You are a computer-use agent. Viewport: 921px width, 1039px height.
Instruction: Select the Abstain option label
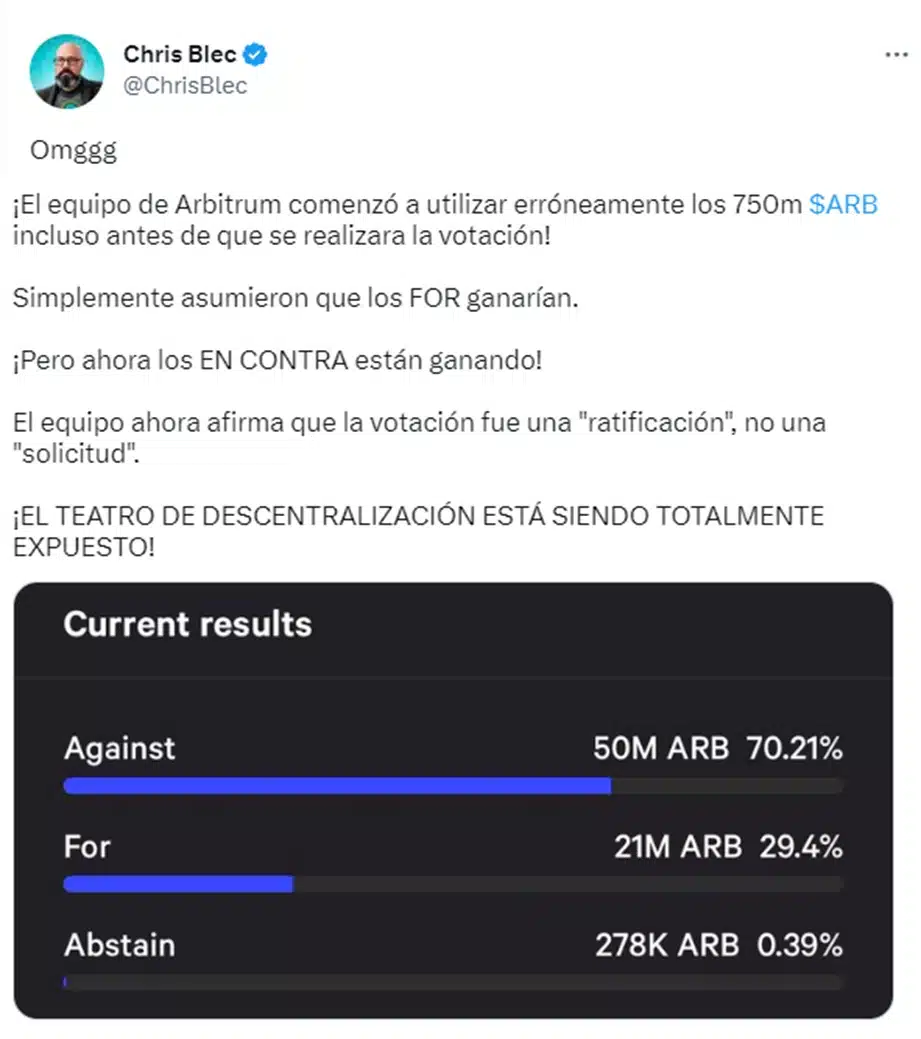coord(119,945)
